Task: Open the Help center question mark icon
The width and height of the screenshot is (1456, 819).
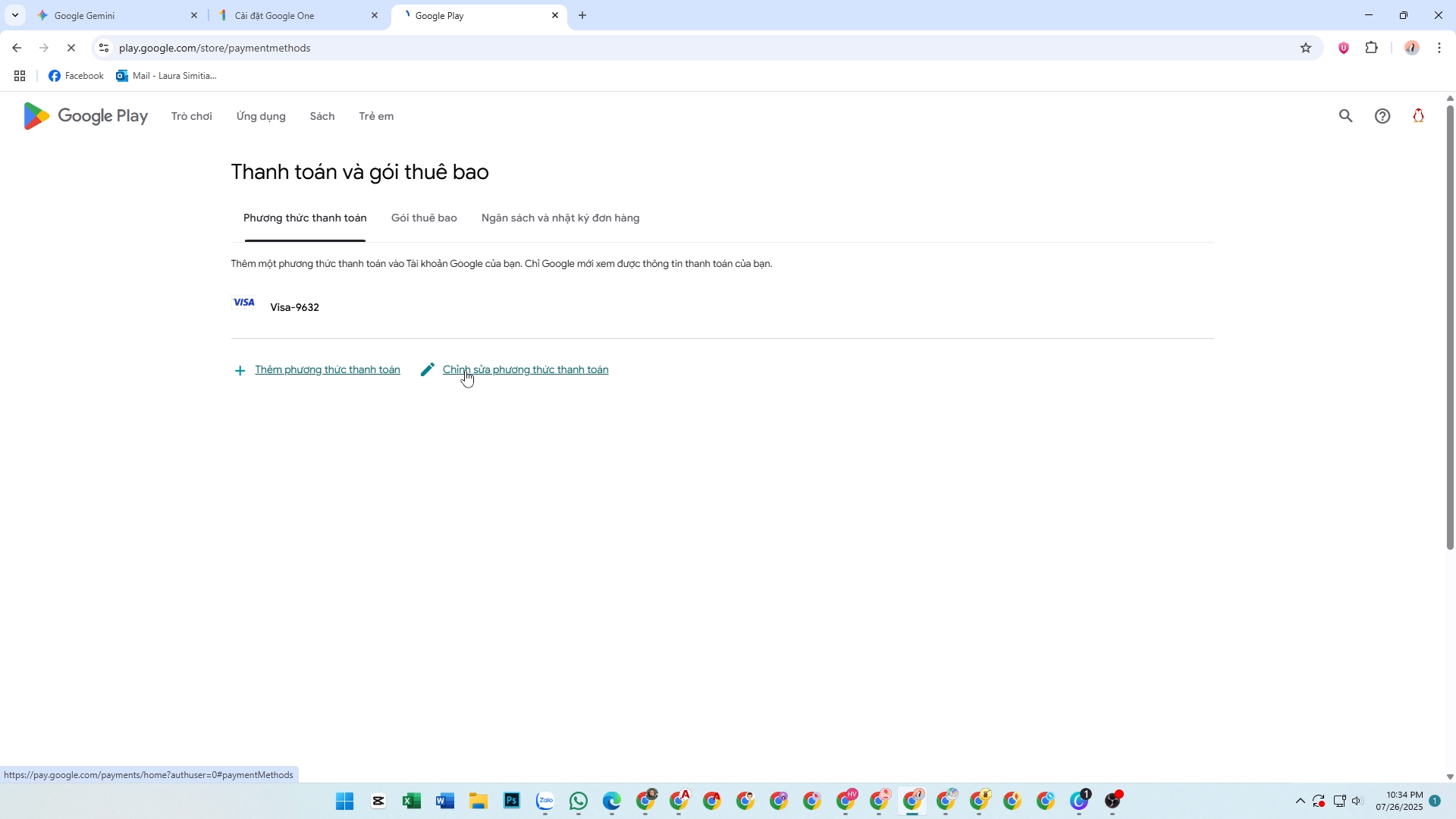Action: pos(1382,116)
